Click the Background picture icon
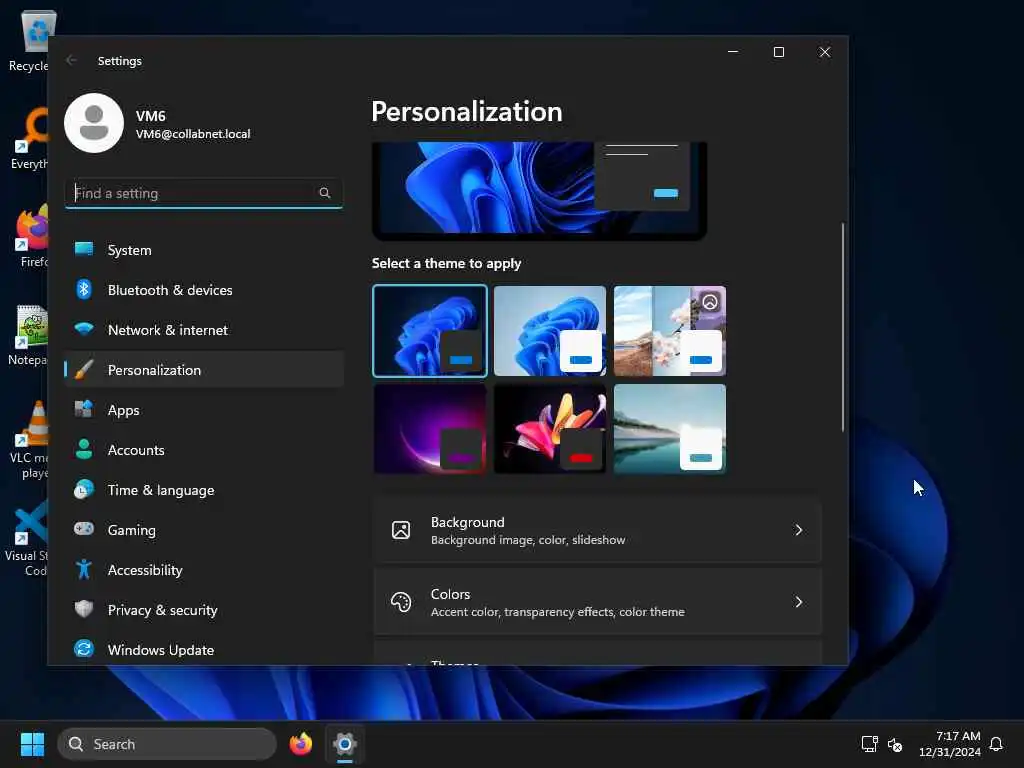 pos(401,530)
